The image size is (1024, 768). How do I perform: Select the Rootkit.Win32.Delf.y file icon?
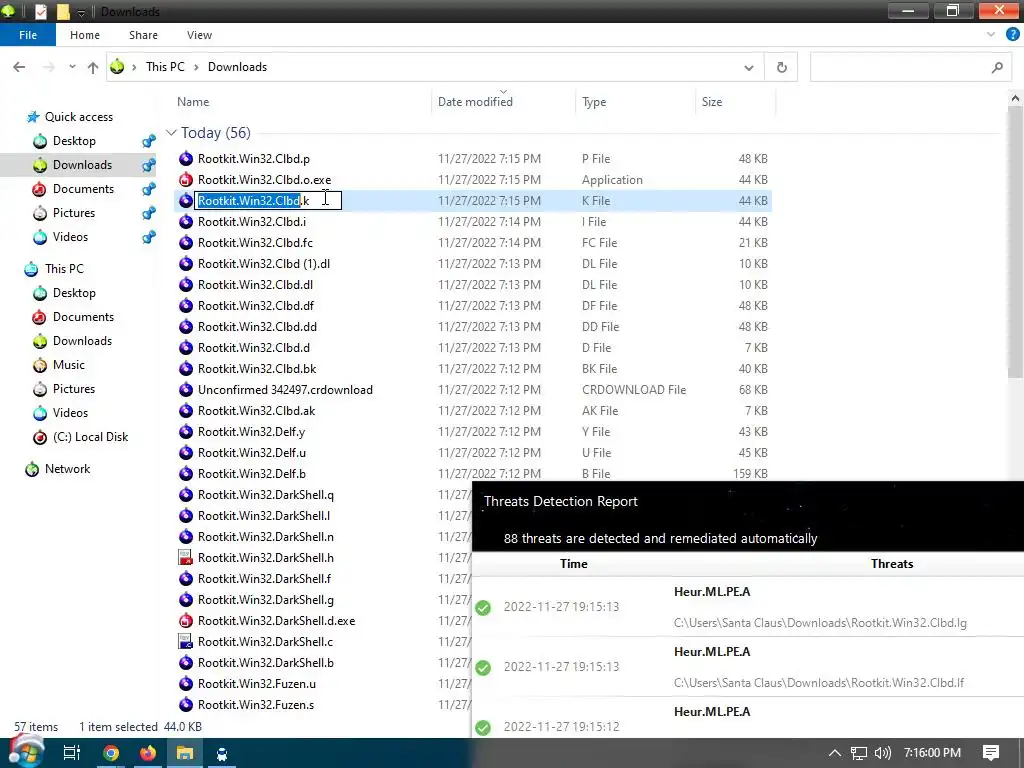click(x=186, y=432)
